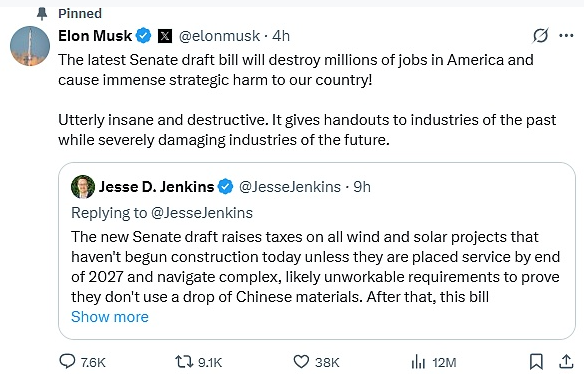Open quoted tweet text about Senate draft
The image size is (584, 374).
coord(315,267)
